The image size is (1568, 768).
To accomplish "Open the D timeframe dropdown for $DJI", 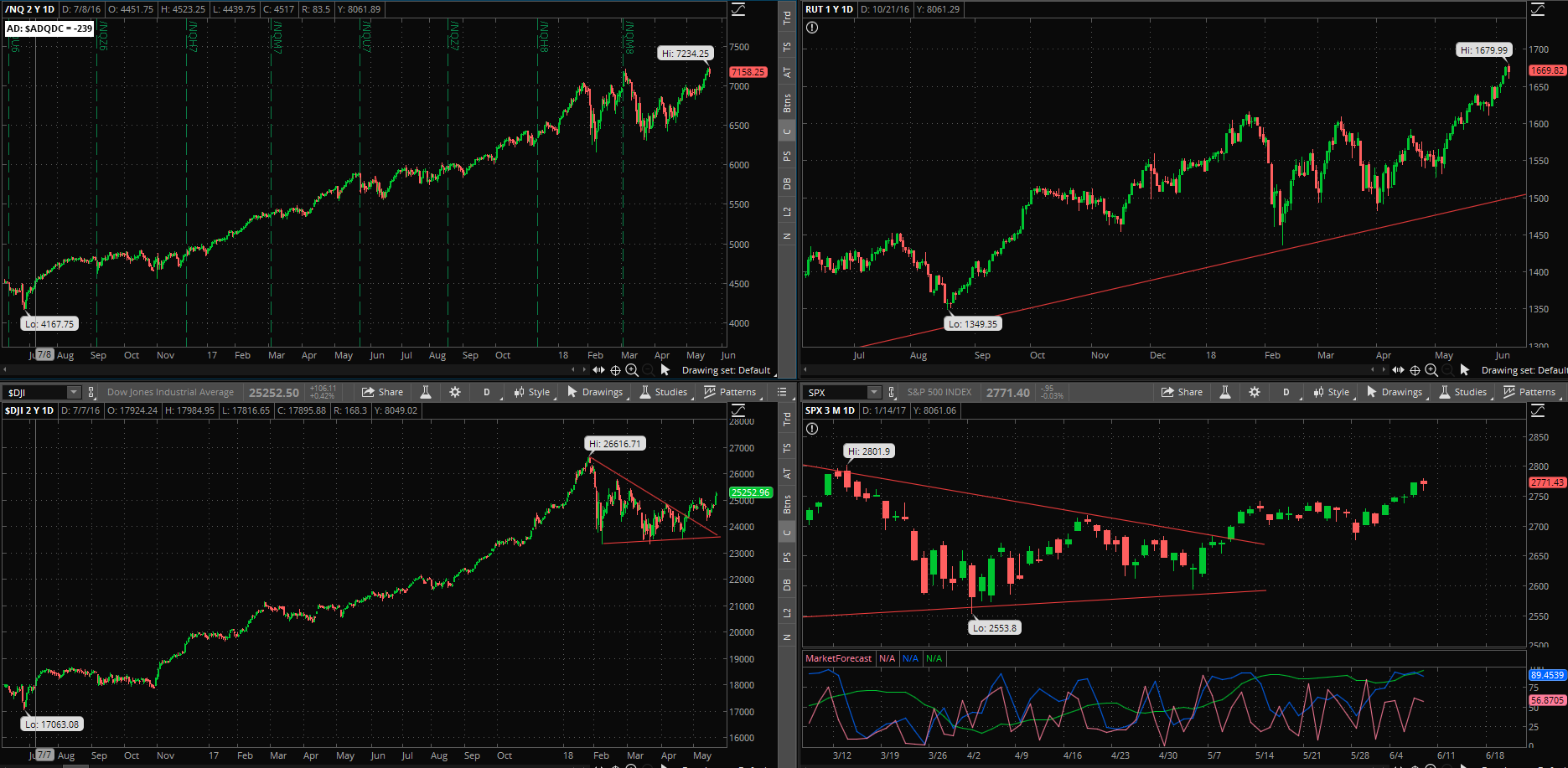I will pos(487,392).
